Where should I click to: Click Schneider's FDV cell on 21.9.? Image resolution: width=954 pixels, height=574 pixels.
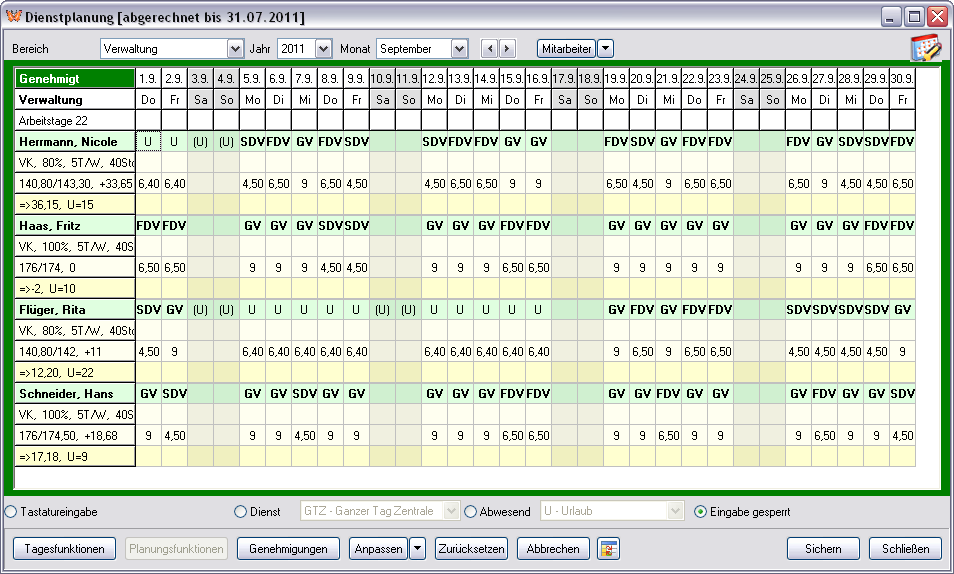(x=668, y=394)
